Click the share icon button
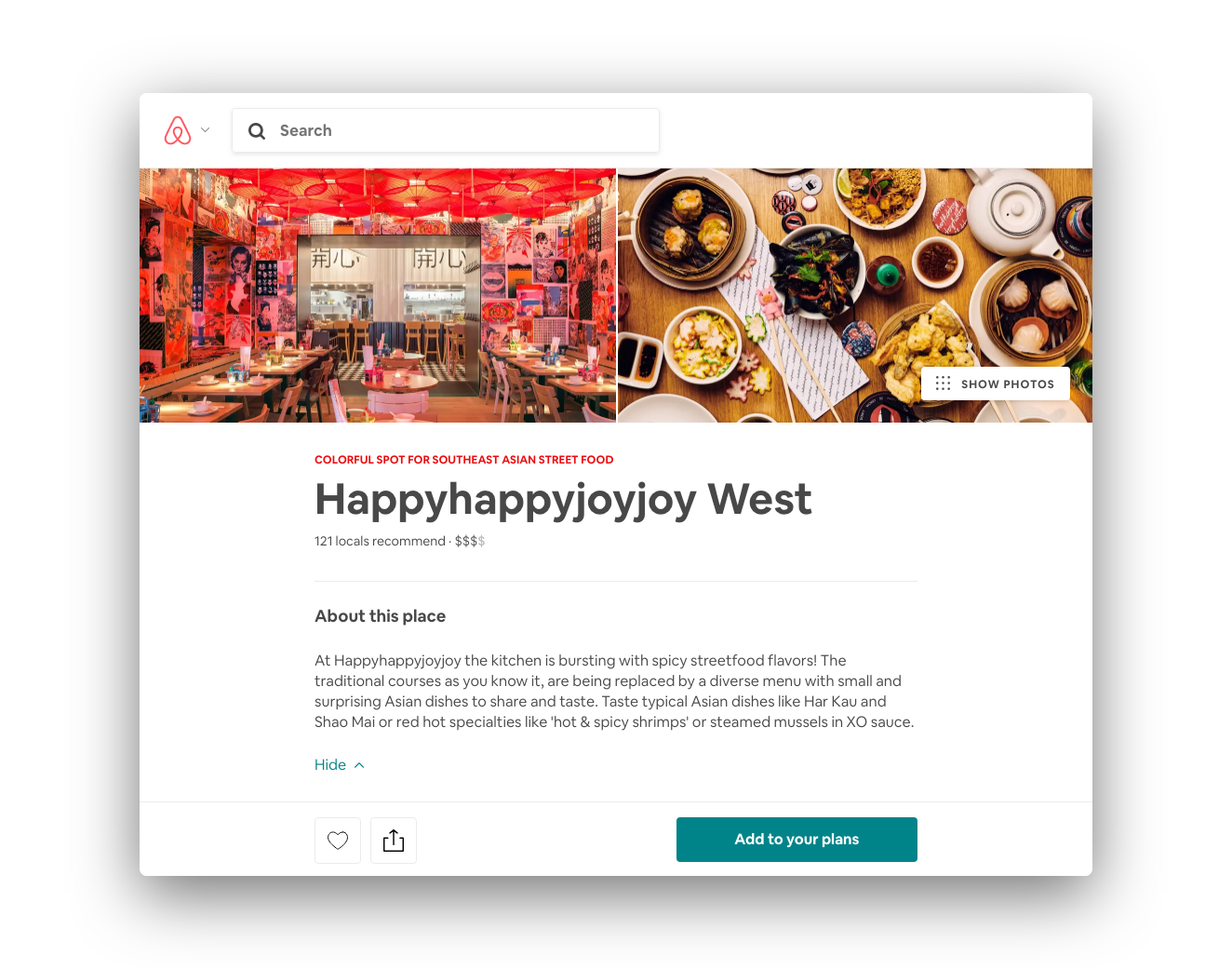 (394, 841)
